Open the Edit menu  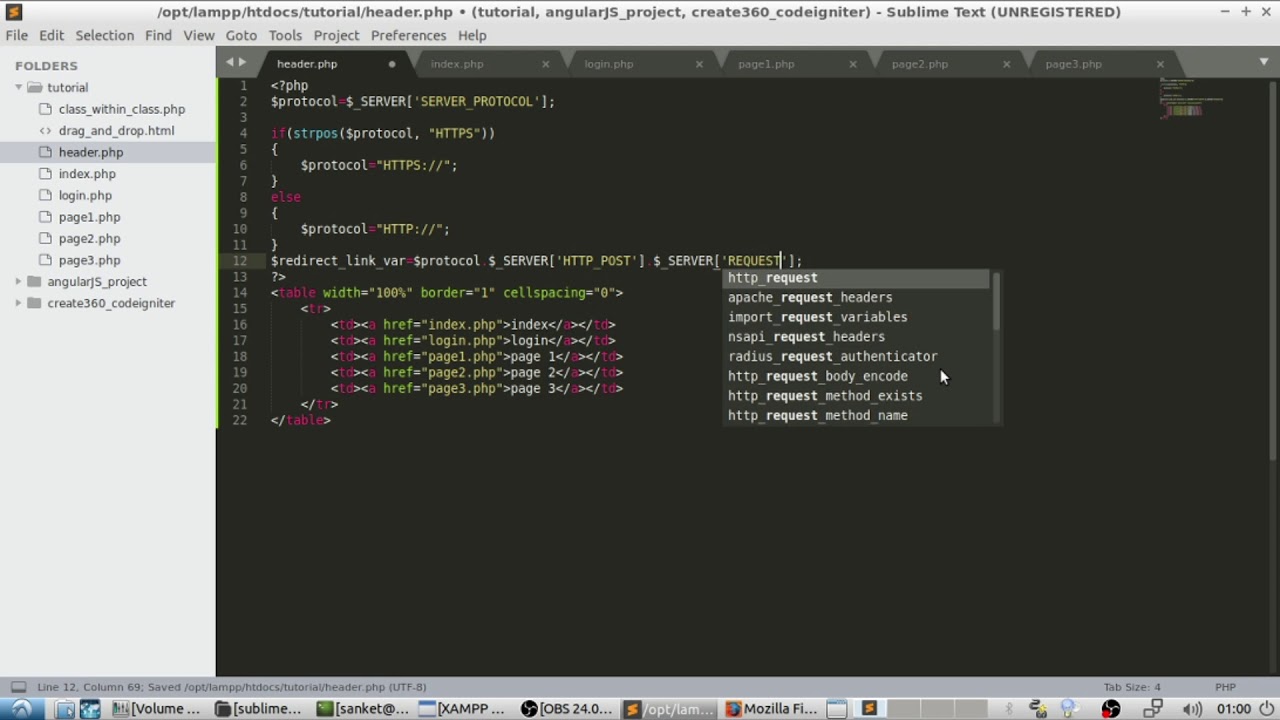(51, 35)
